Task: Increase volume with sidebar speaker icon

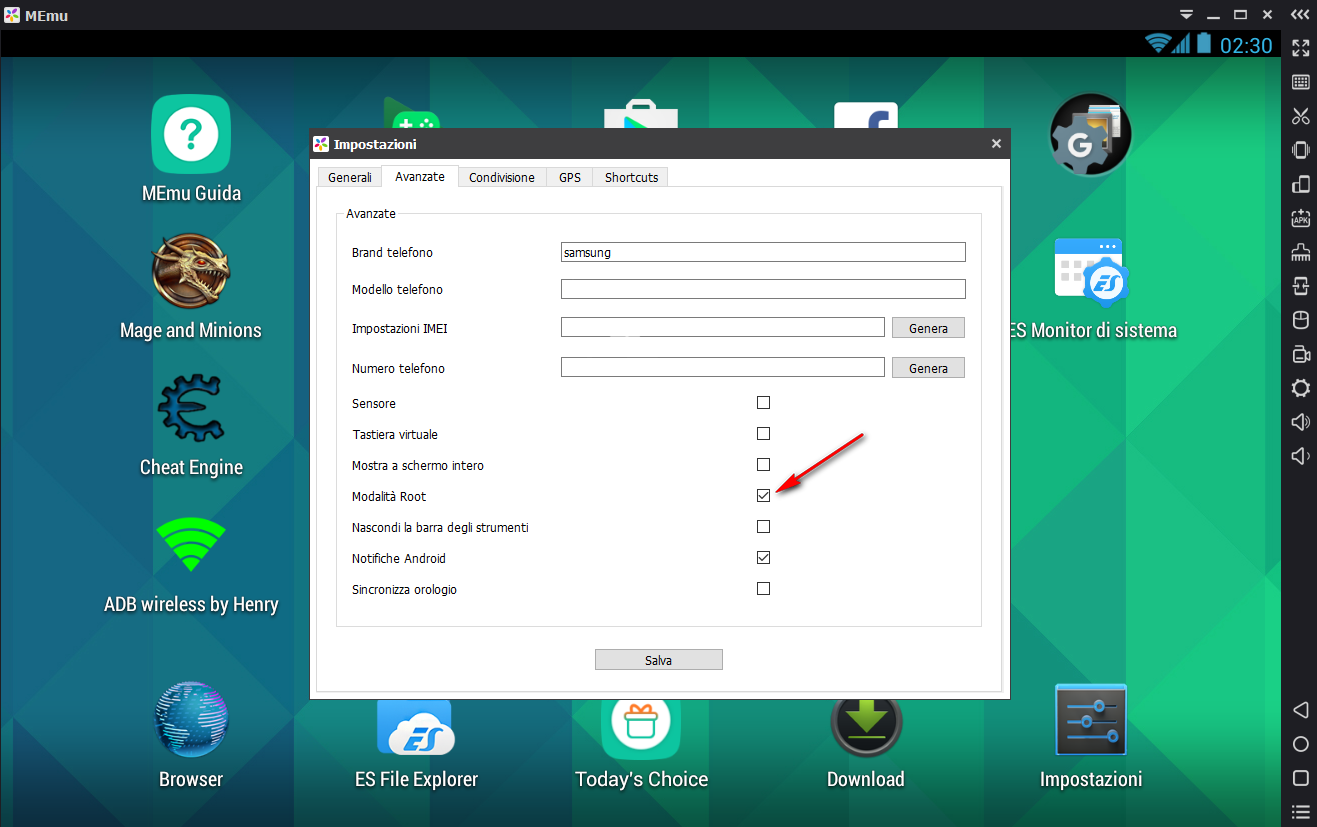Action: (x=1300, y=422)
